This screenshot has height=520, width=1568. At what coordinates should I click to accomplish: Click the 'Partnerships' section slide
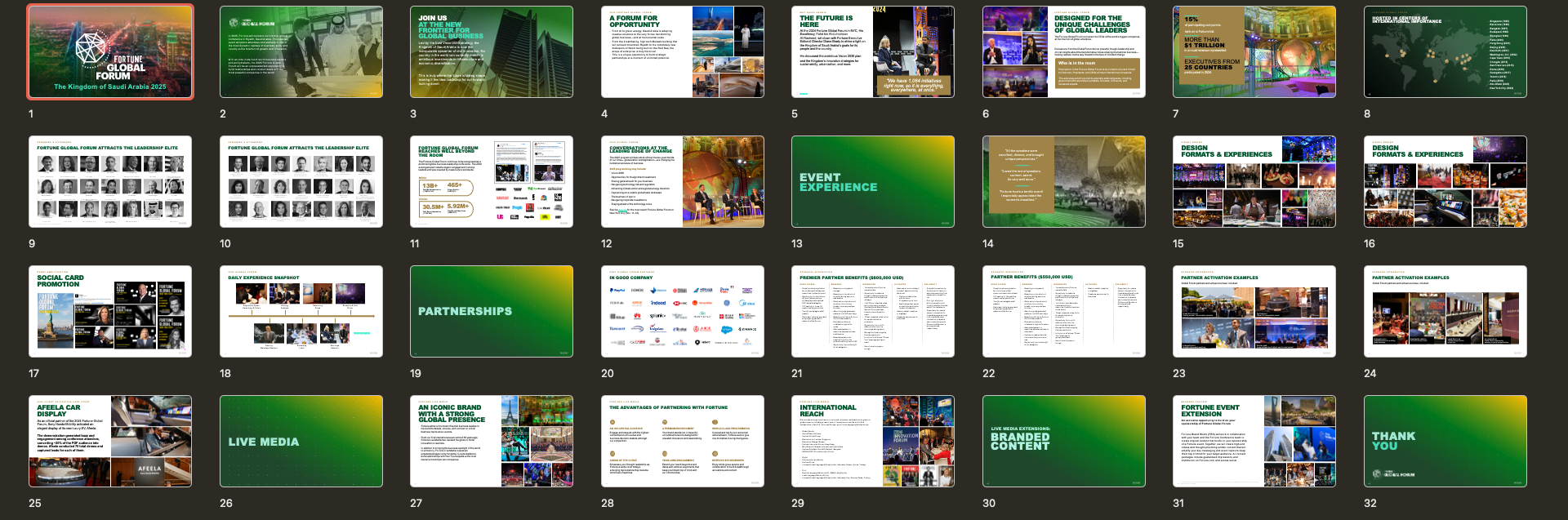coord(492,312)
